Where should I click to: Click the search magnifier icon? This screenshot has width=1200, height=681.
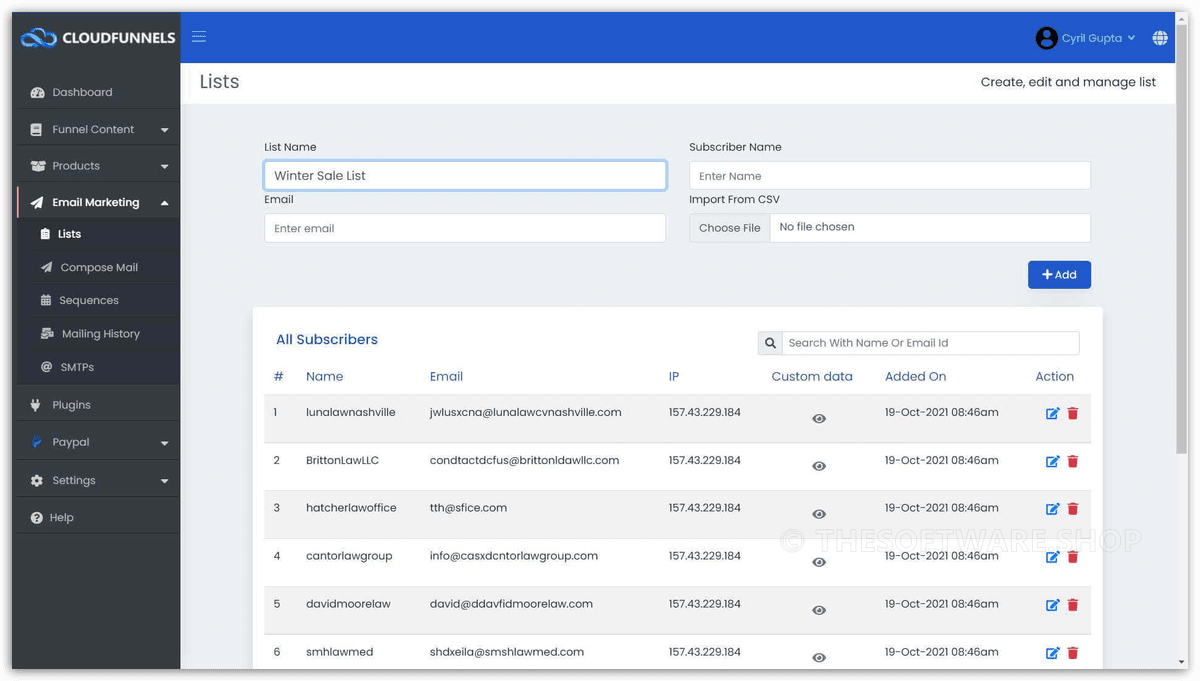coord(770,343)
